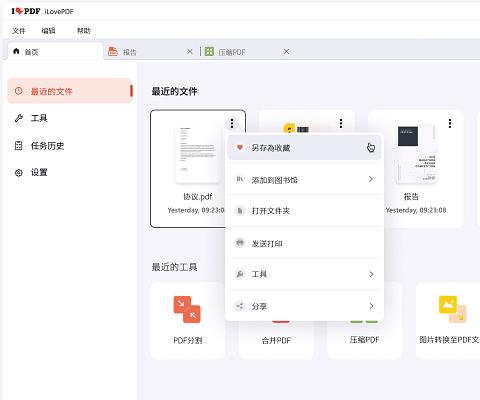Click the printer icon beside 发送打印
Viewport: 480px width, 400px height.
[240, 243]
